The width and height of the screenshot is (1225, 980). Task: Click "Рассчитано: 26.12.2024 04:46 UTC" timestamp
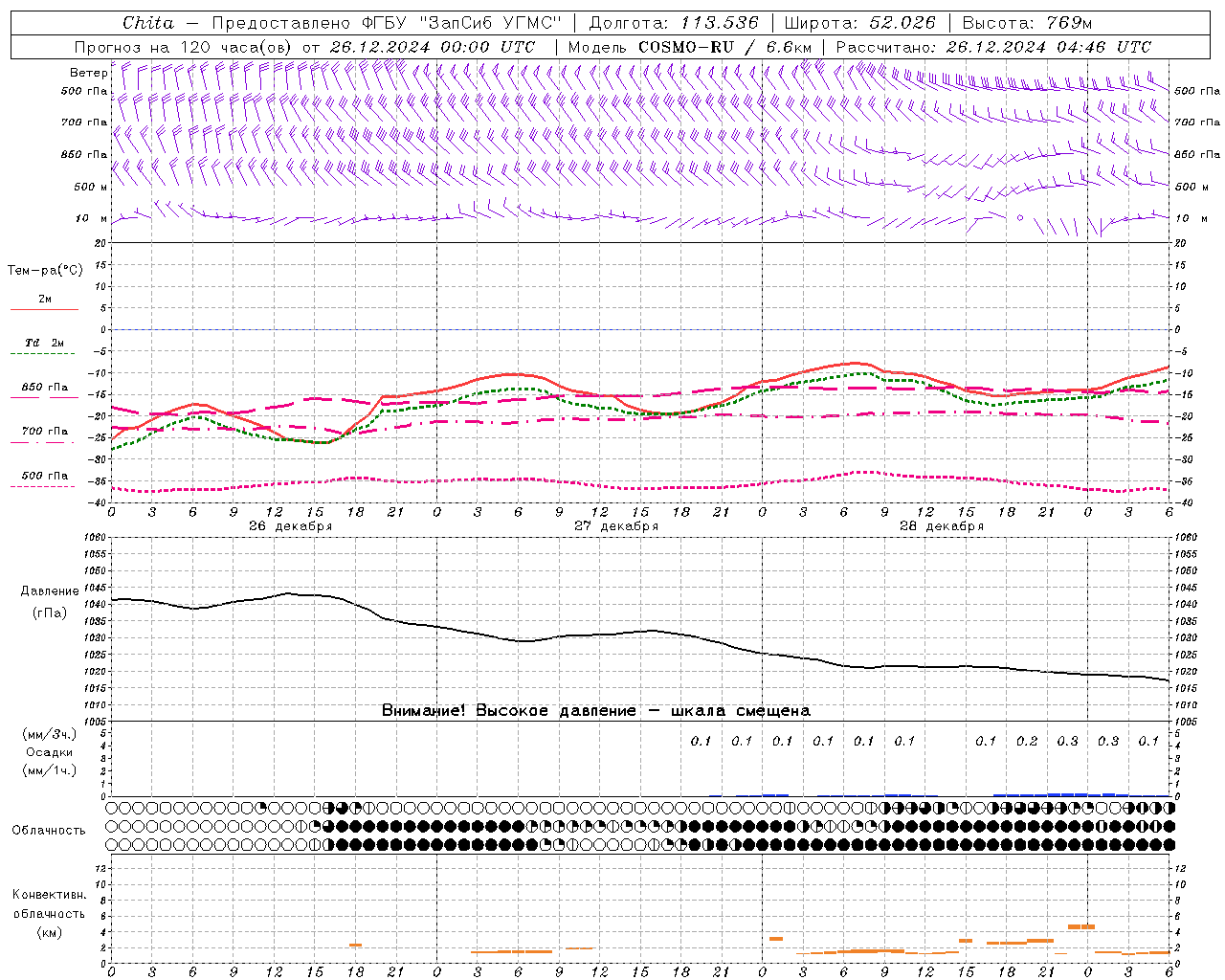coord(993,47)
